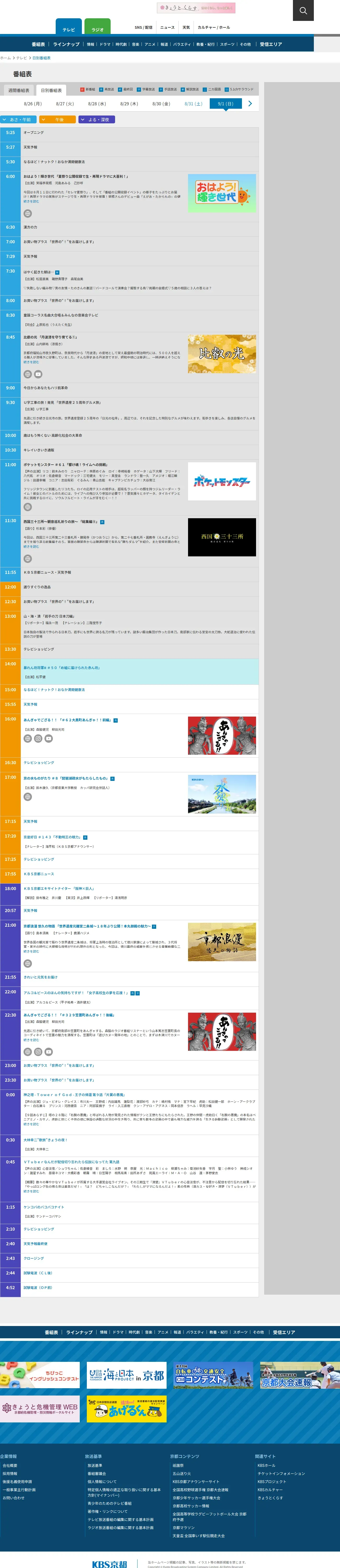Image resolution: width=340 pixels, height=1568 pixels.
Task: Click the next-week arrow beside 9/1 (日)
Action: pyautogui.click(x=250, y=103)
